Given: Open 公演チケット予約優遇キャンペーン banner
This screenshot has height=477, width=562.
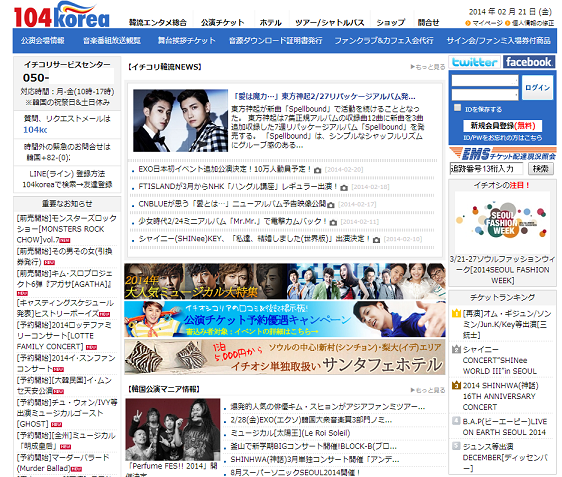Looking at the screenshot, I should (x=285, y=319).
